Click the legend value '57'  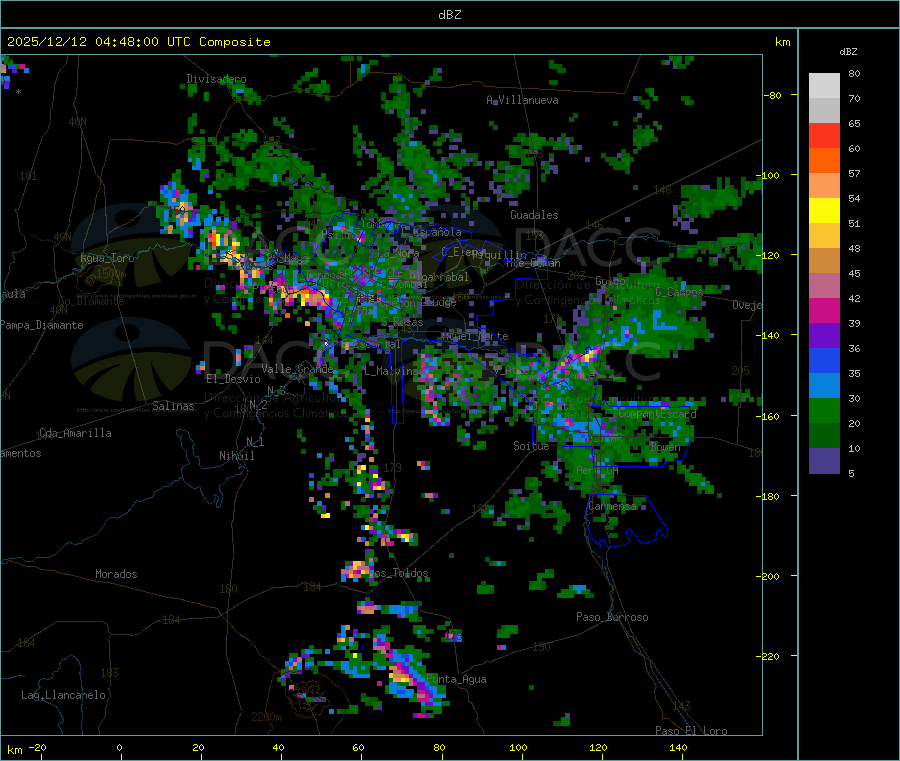point(854,173)
